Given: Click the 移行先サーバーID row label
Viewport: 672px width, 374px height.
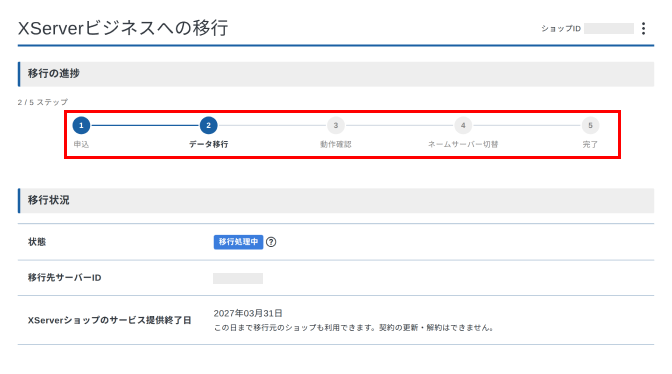Looking at the screenshot, I should pos(65,278).
